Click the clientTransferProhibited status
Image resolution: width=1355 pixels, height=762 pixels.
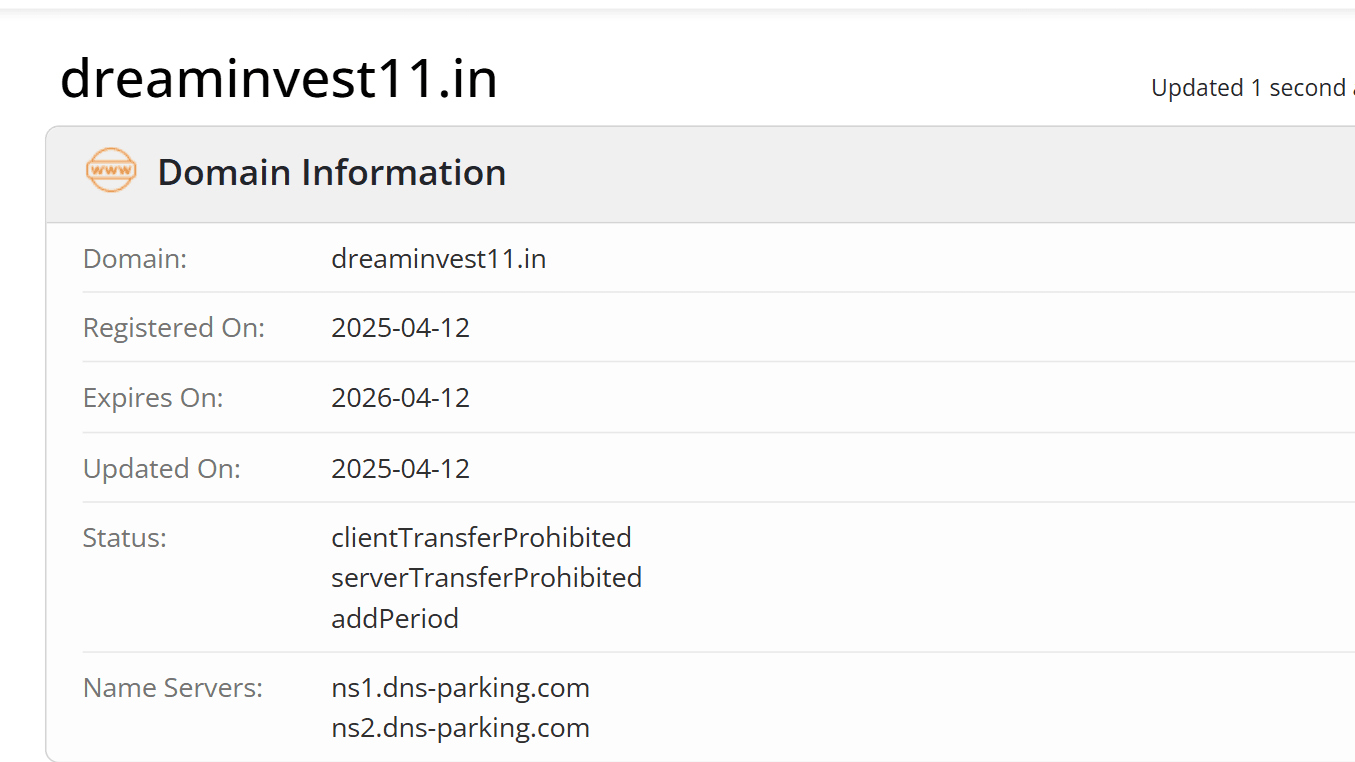tap(481, 538)
